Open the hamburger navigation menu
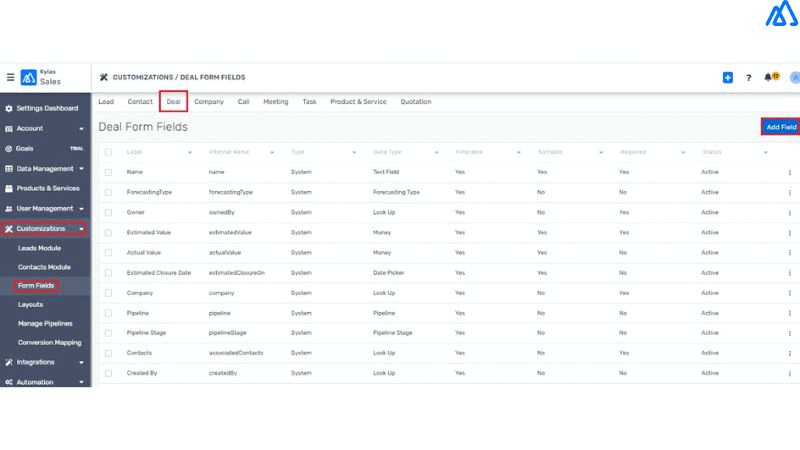The height and width of the screenshot is (450, 800). (x=11, y=77)
